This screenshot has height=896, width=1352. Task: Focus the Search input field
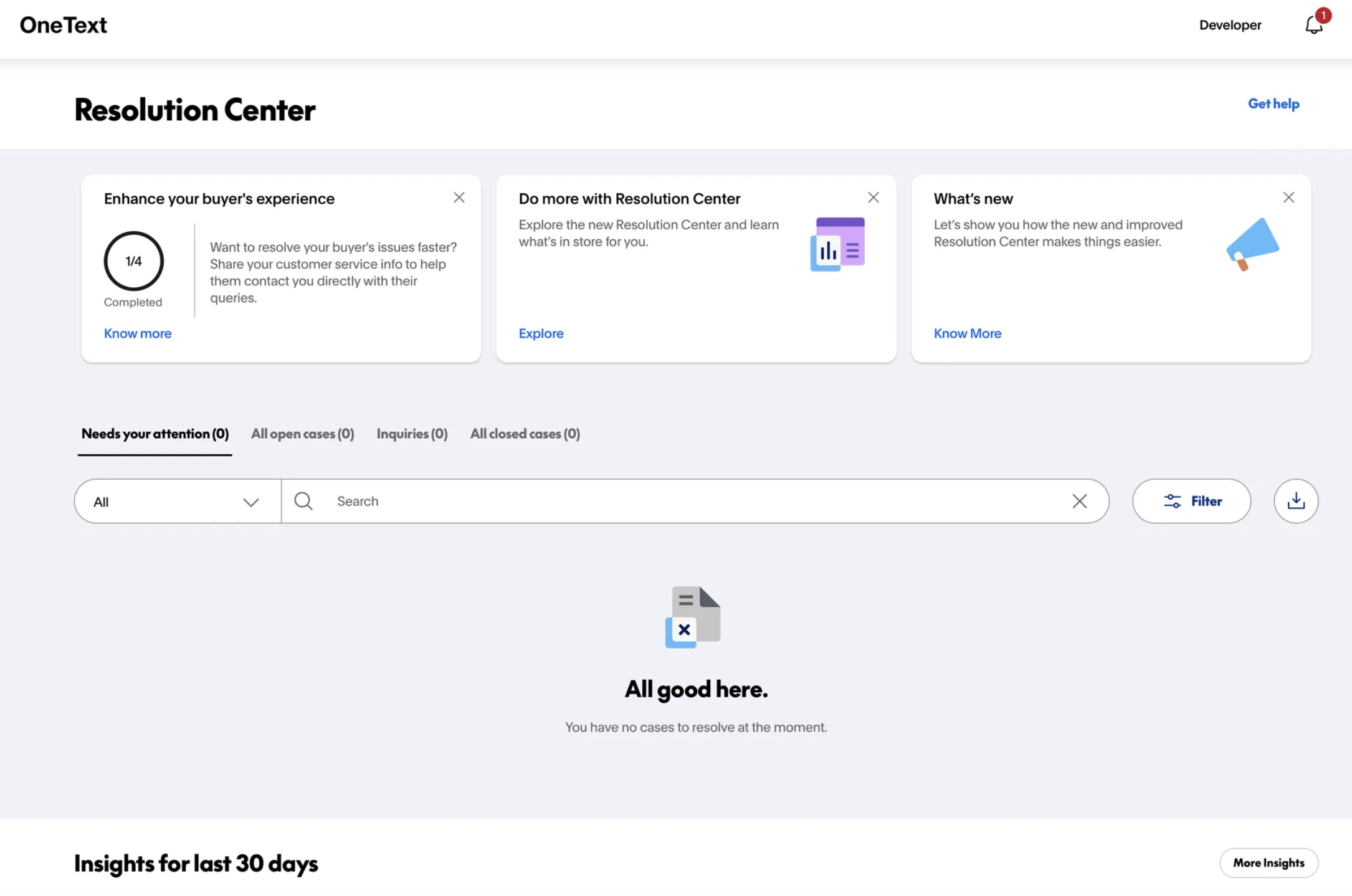click(685, 501)
